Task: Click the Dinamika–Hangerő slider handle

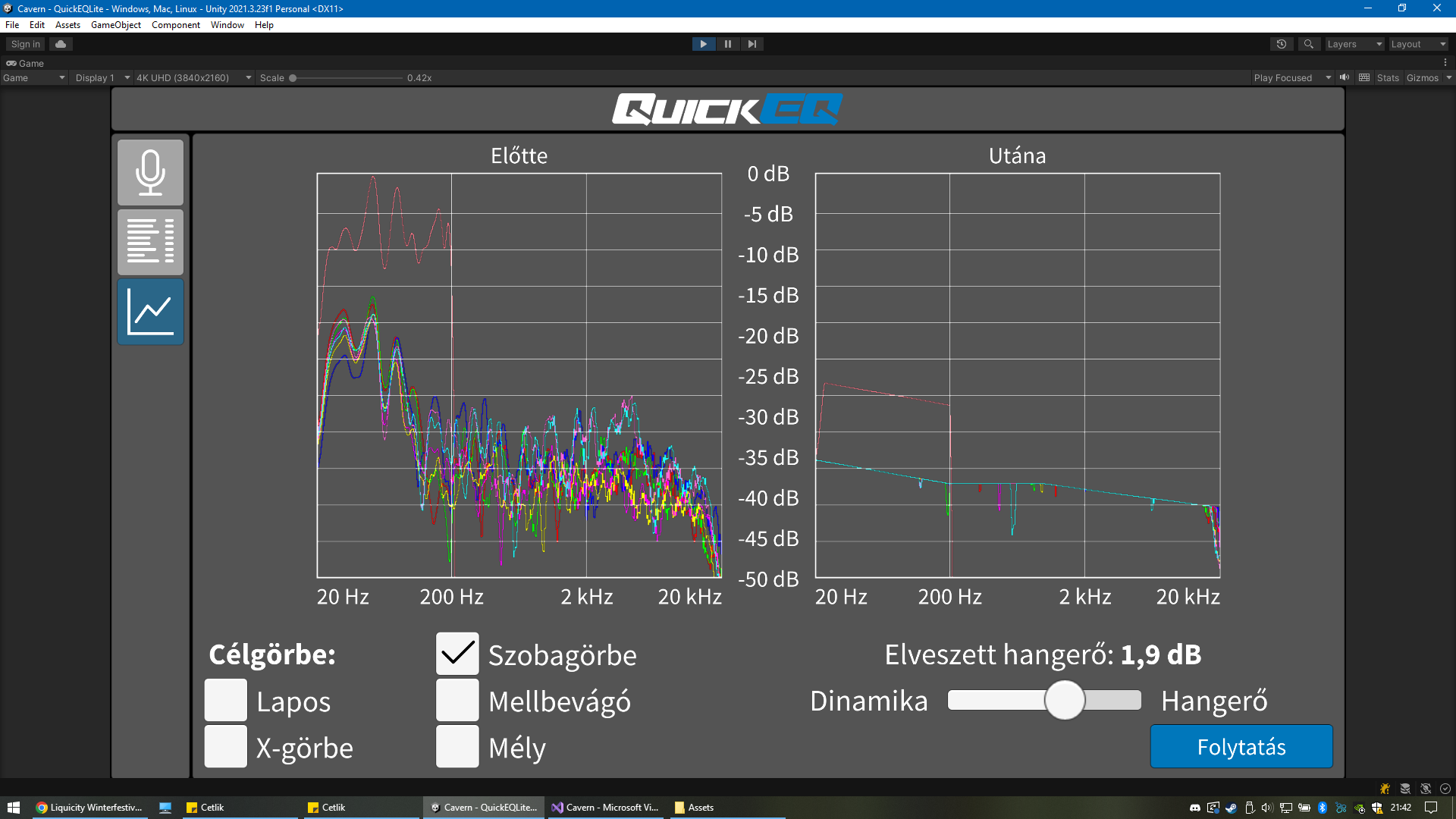Action: pos(1065,700)
